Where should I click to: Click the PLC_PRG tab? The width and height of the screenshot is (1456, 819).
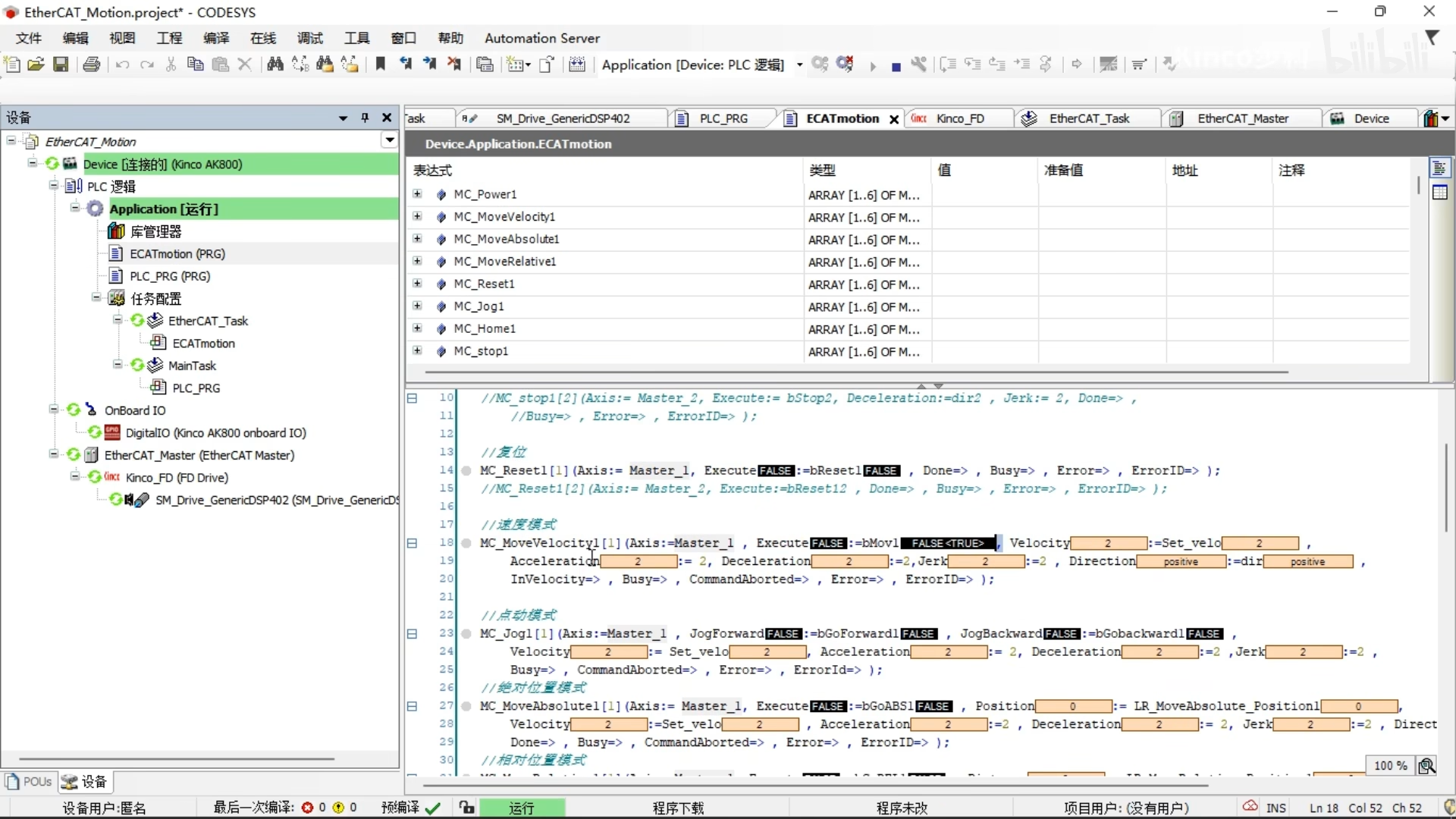(723, 118)
